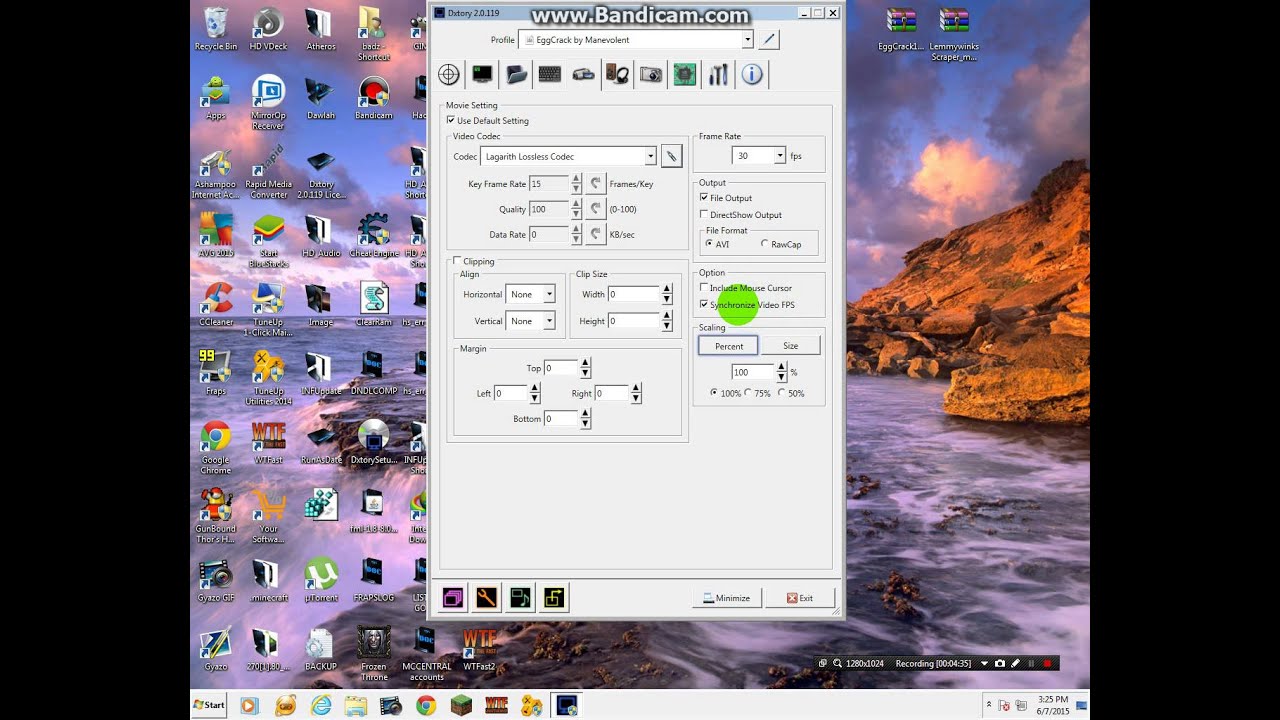
Task: Open the Windows Start button
Action: point(209,705)
